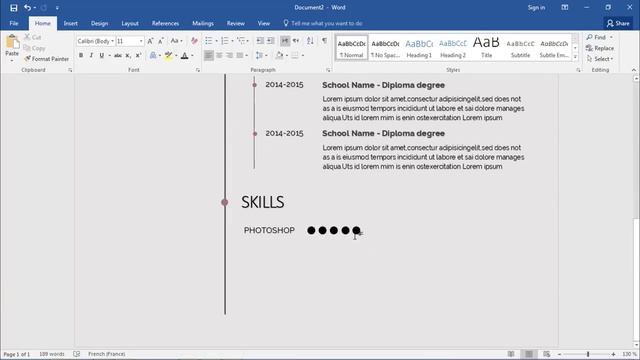The height and width of the screenshot is (360, 640).
Task: Toggle right-to-left text direction
Action: click(296, 41)
